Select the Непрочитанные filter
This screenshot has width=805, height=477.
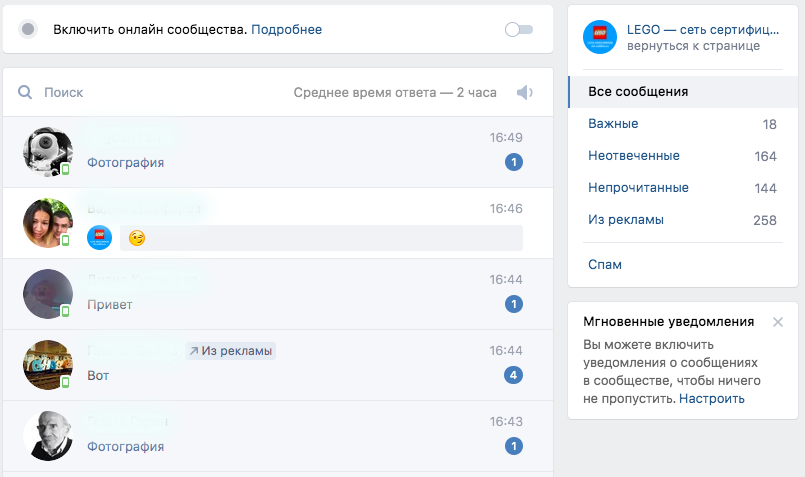pyautogui.click(x=683, y=187)
